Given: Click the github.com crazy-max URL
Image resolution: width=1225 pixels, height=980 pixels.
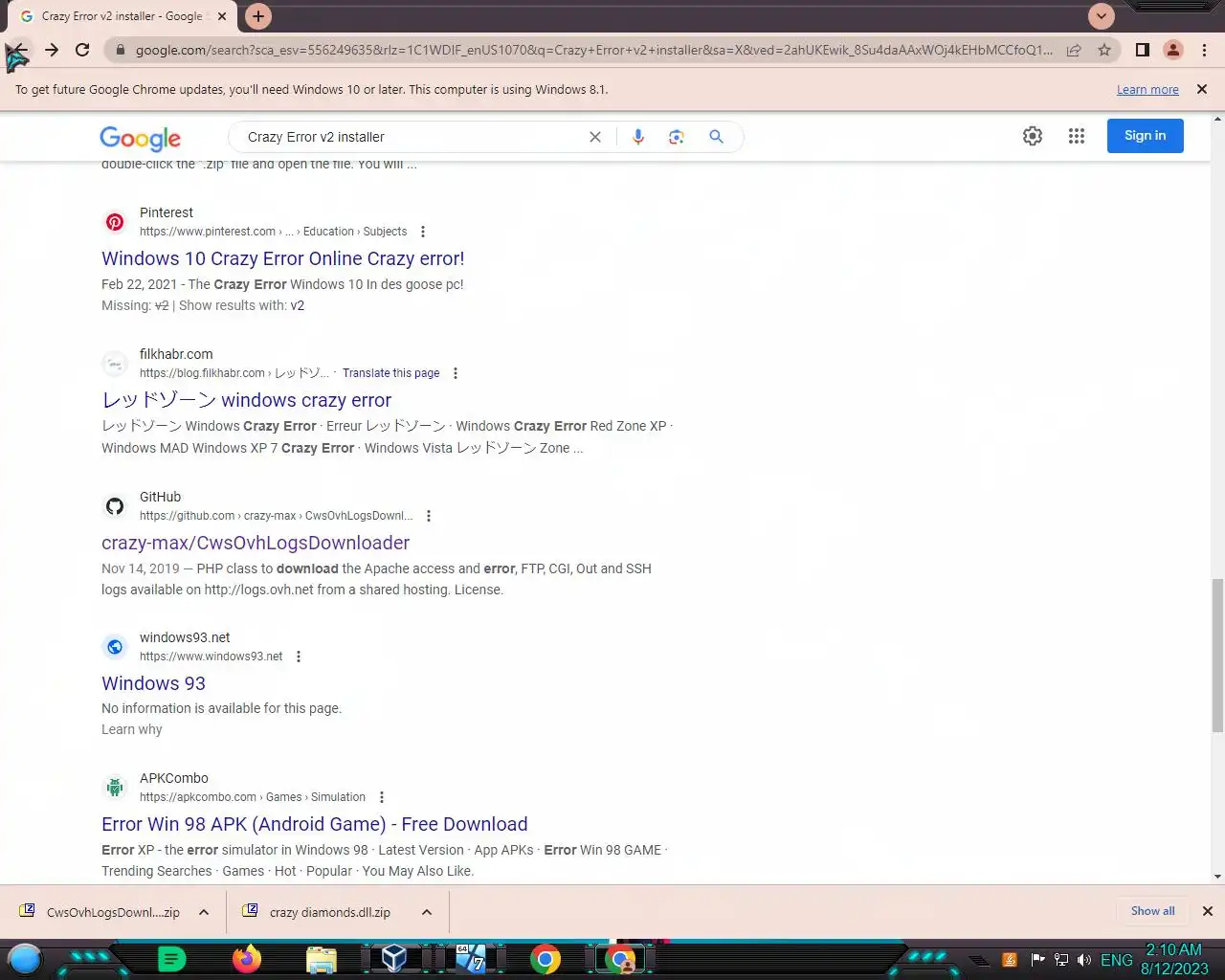Looking at the screenshot, I should click(x=277, y=516).
